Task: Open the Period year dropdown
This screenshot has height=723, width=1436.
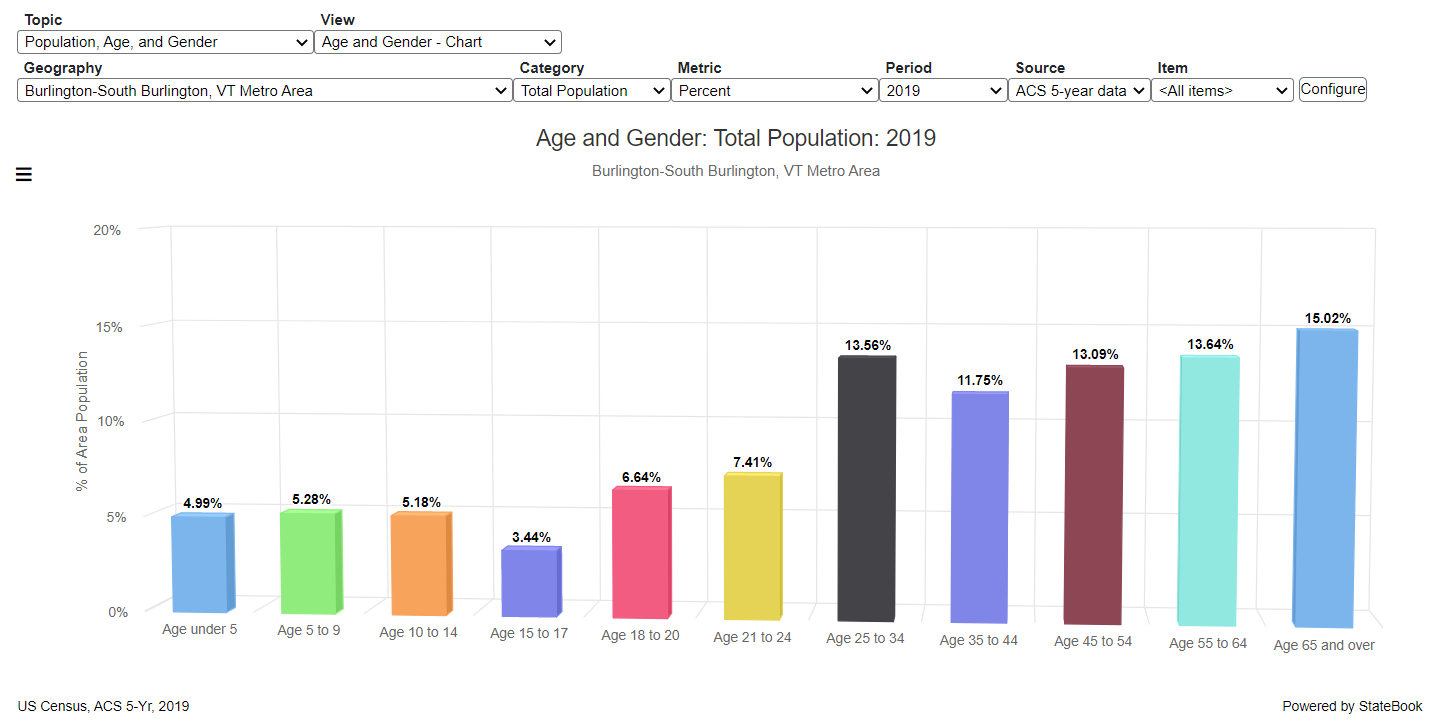Action: [x=943, y=90]
